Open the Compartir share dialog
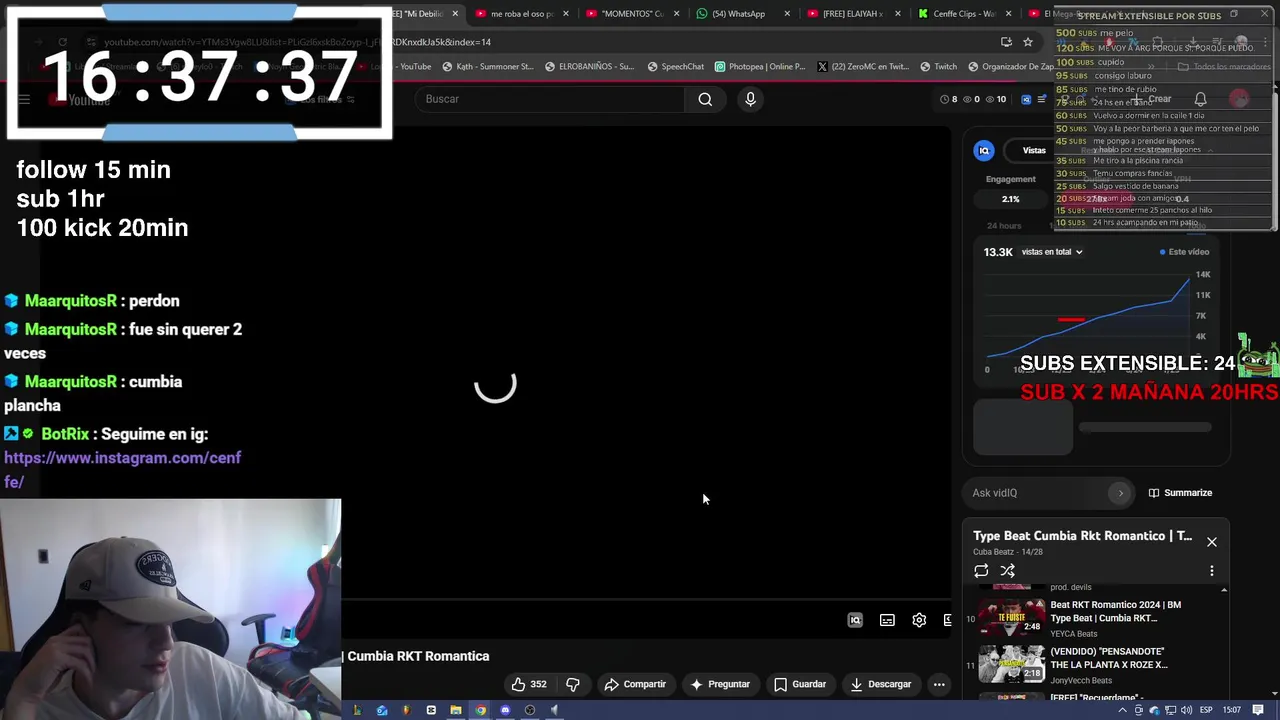This screenshot has height=720, width=1280. pyautogui.click(x=635, y=684)
